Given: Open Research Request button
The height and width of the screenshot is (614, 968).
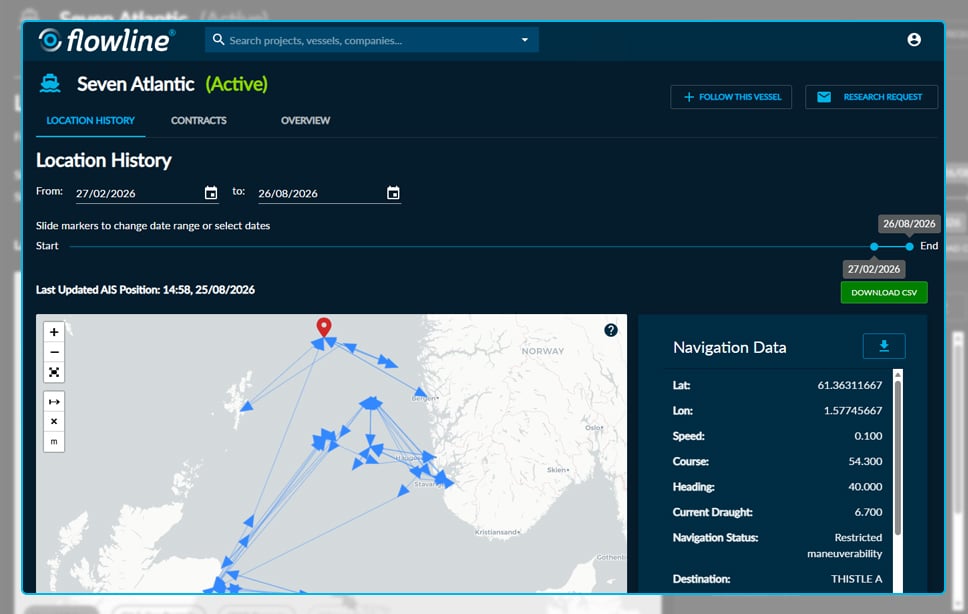Looking at the screenshot, I should pos(871,97).
